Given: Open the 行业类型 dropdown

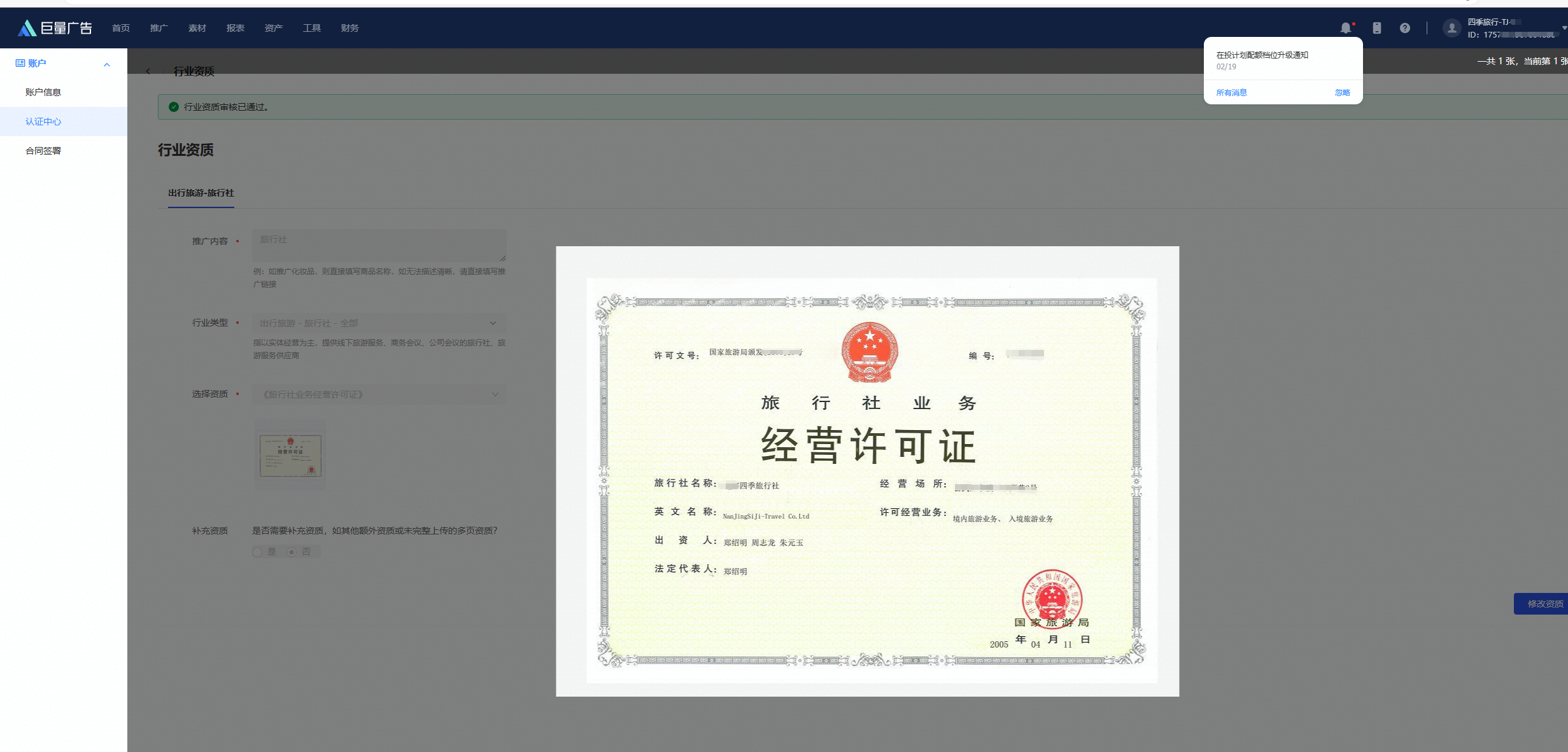Looking at the screenshot, I should (379, 323).
